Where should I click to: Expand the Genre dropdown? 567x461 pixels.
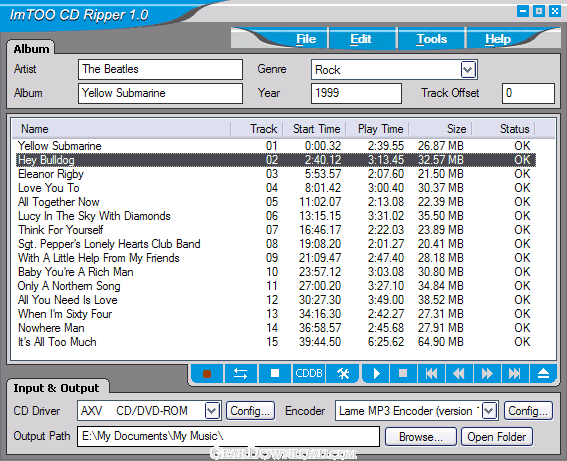468,69
